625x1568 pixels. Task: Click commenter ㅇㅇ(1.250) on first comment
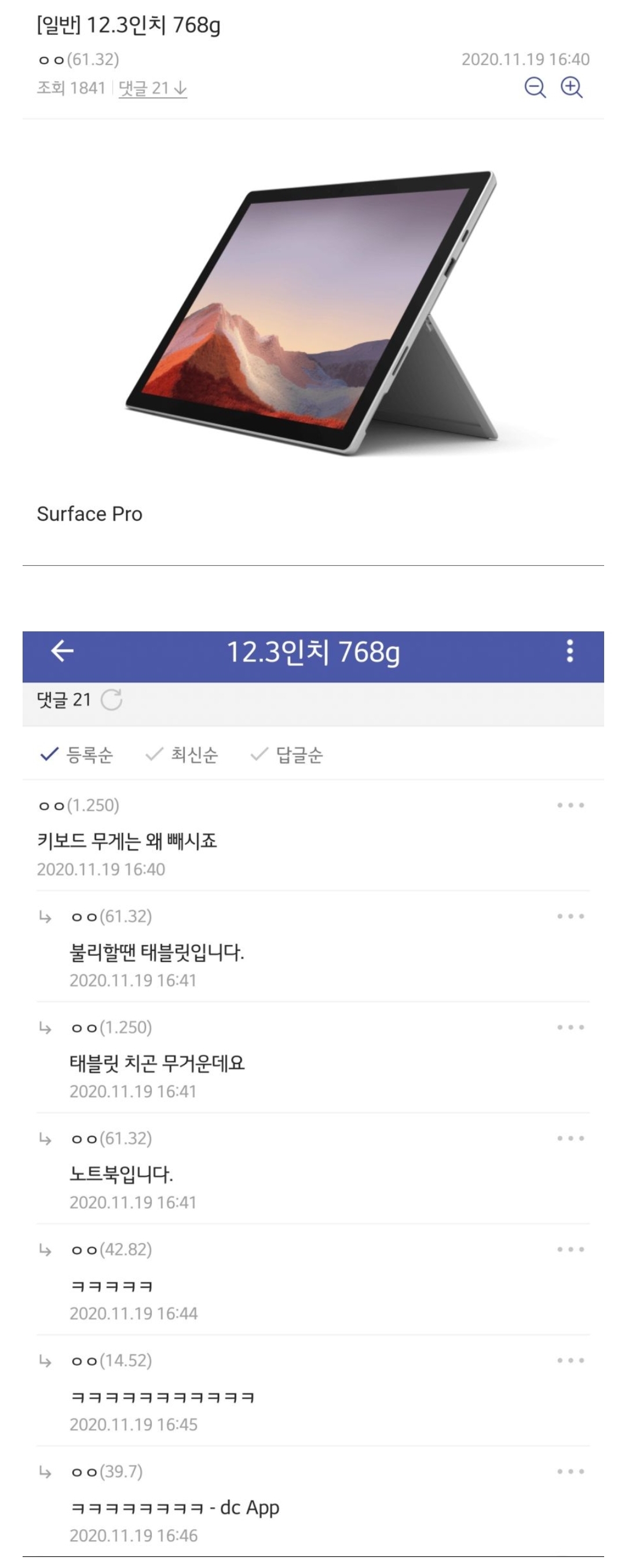(x=78, y=805)
